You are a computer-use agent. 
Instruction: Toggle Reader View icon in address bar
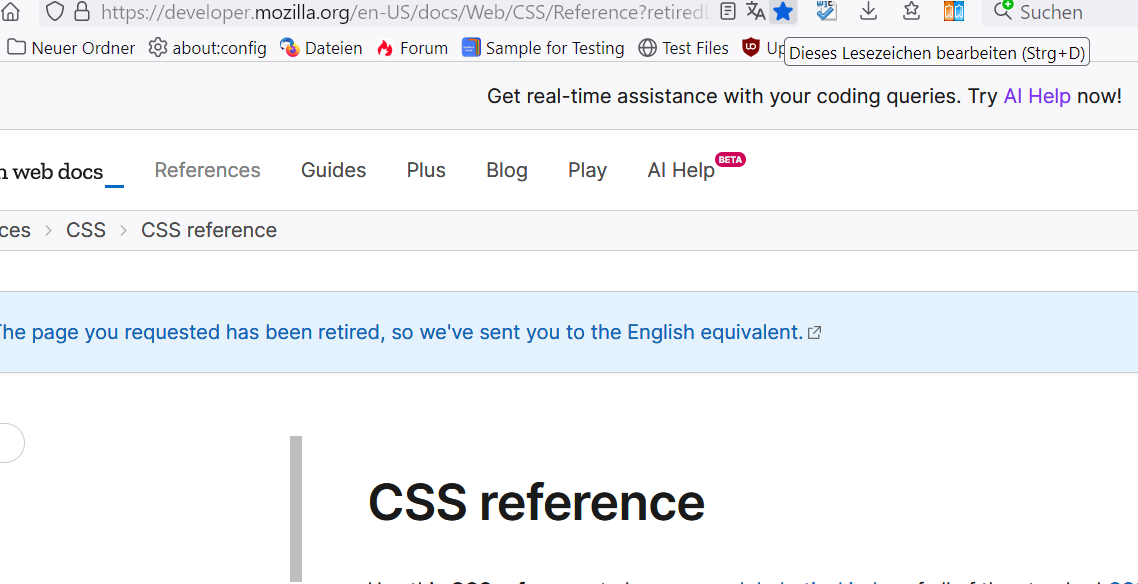tap(729, 12)
